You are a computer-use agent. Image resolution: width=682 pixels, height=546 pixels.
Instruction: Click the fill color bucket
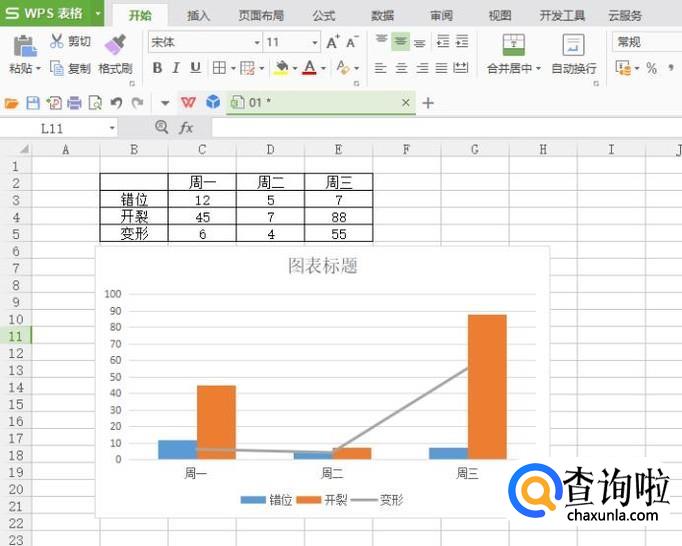coord(281,68)
